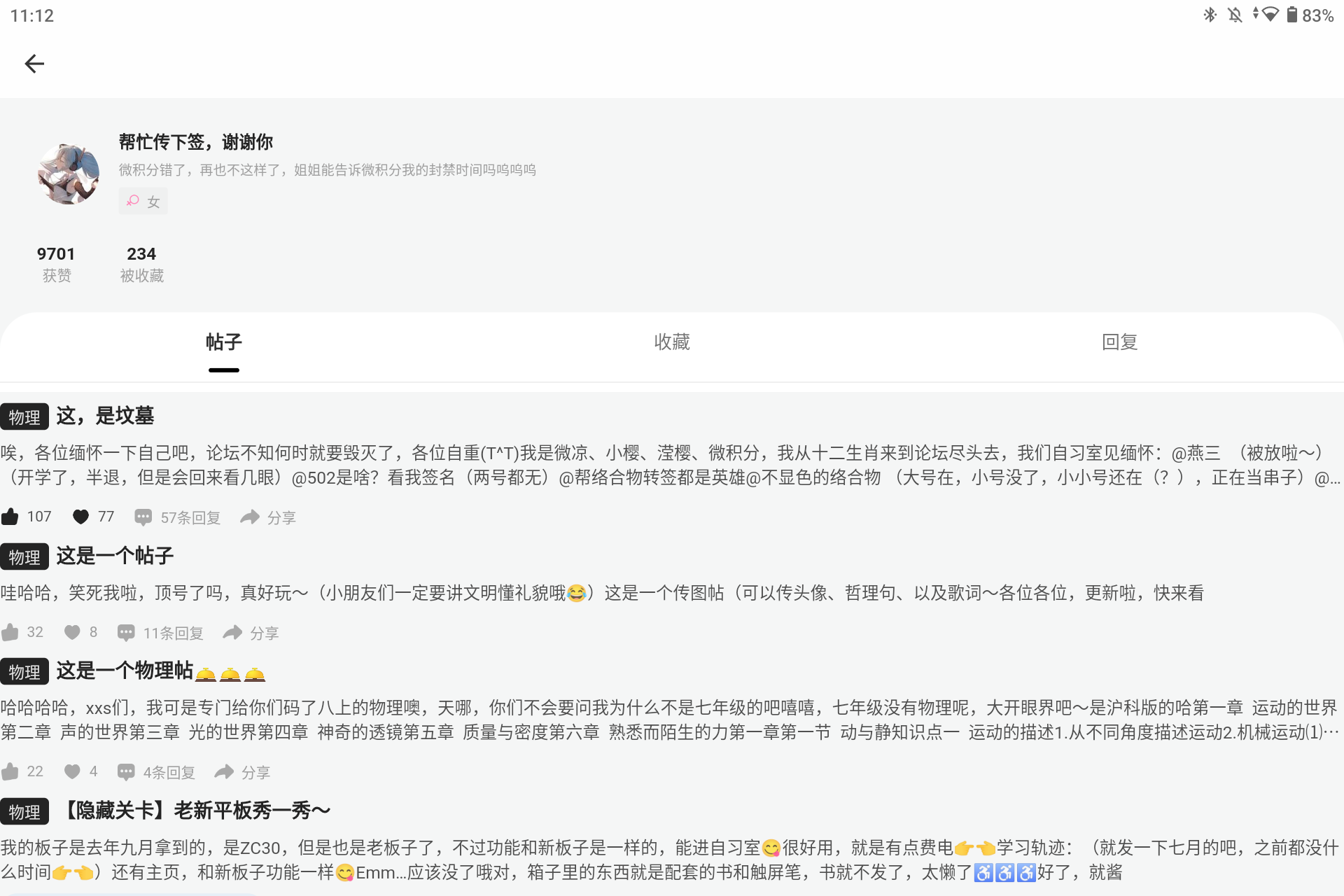Favorite the 这，是坟墓 post with heart
The height and width of the screenshot is (896, 1344).
tap(80, 517)
